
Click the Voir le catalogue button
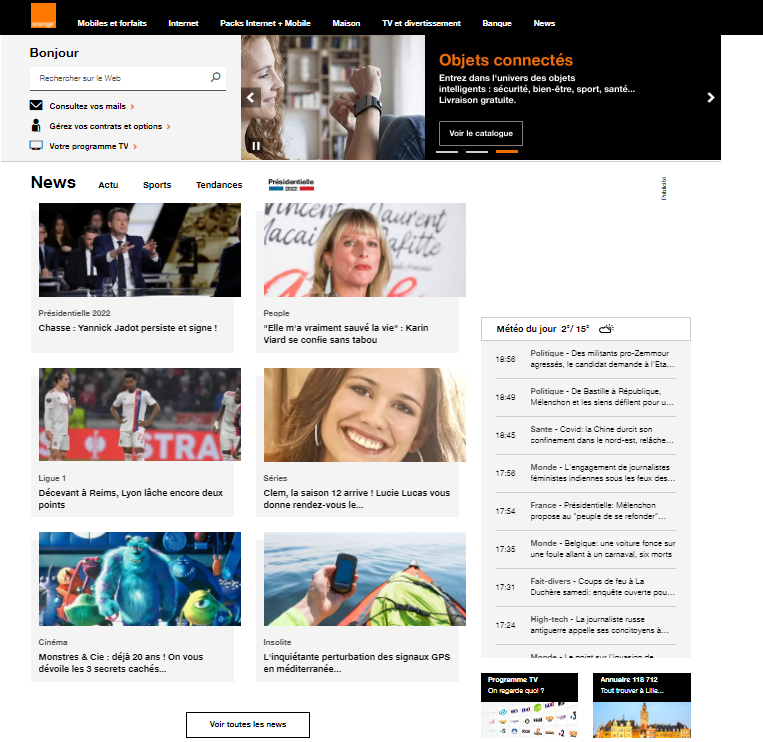(481, 133)
